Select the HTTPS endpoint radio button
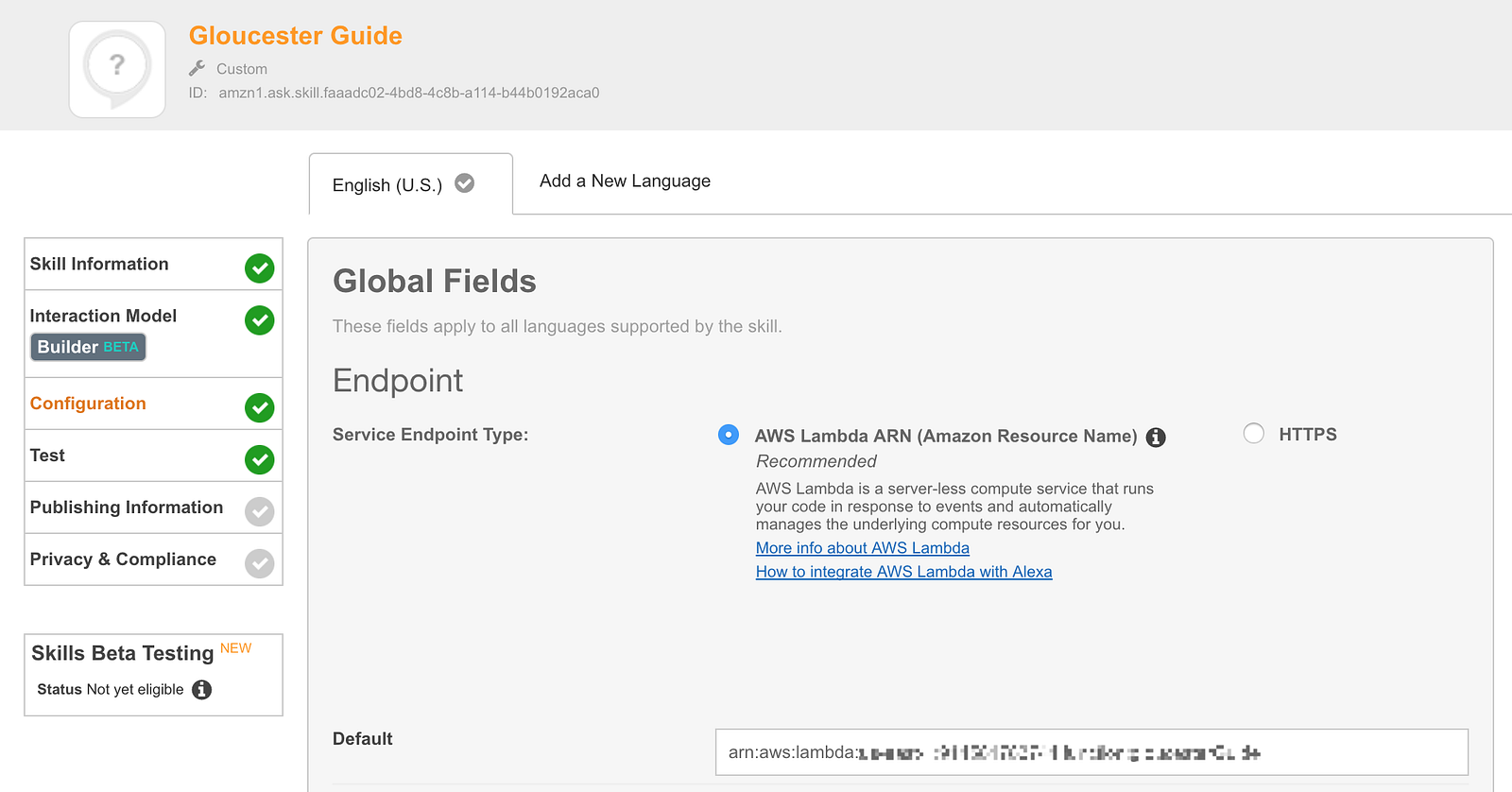Viewport: 1512px width, 792px height. point(1253,434)
